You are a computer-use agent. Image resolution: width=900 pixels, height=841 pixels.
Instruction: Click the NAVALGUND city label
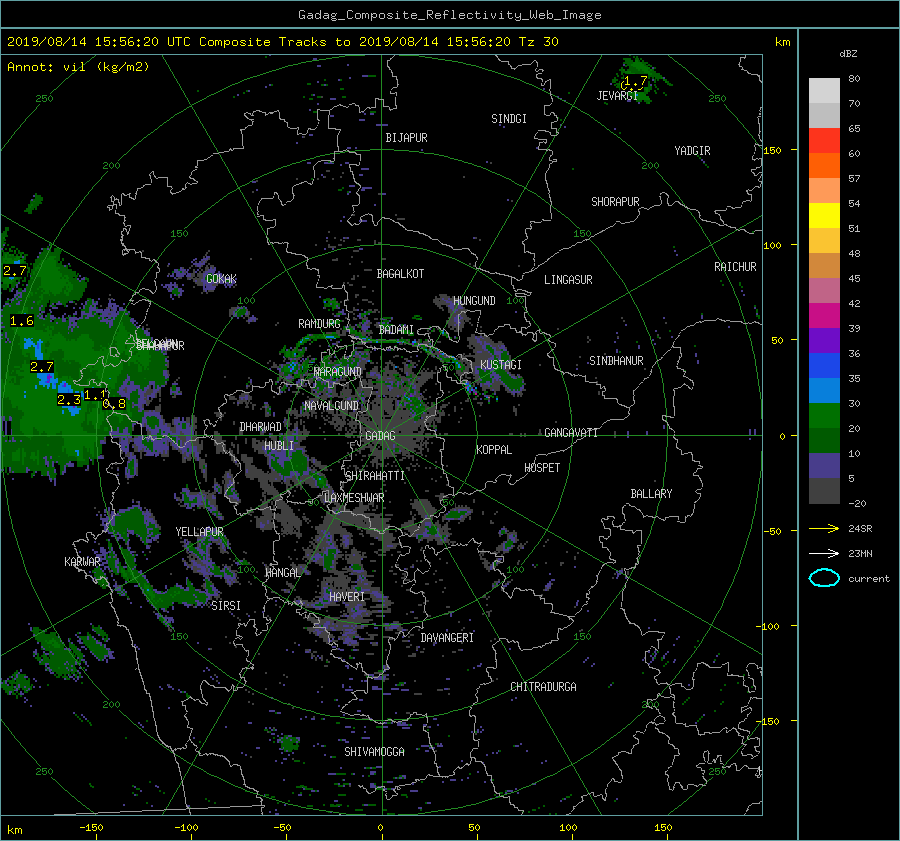(331, 406)
